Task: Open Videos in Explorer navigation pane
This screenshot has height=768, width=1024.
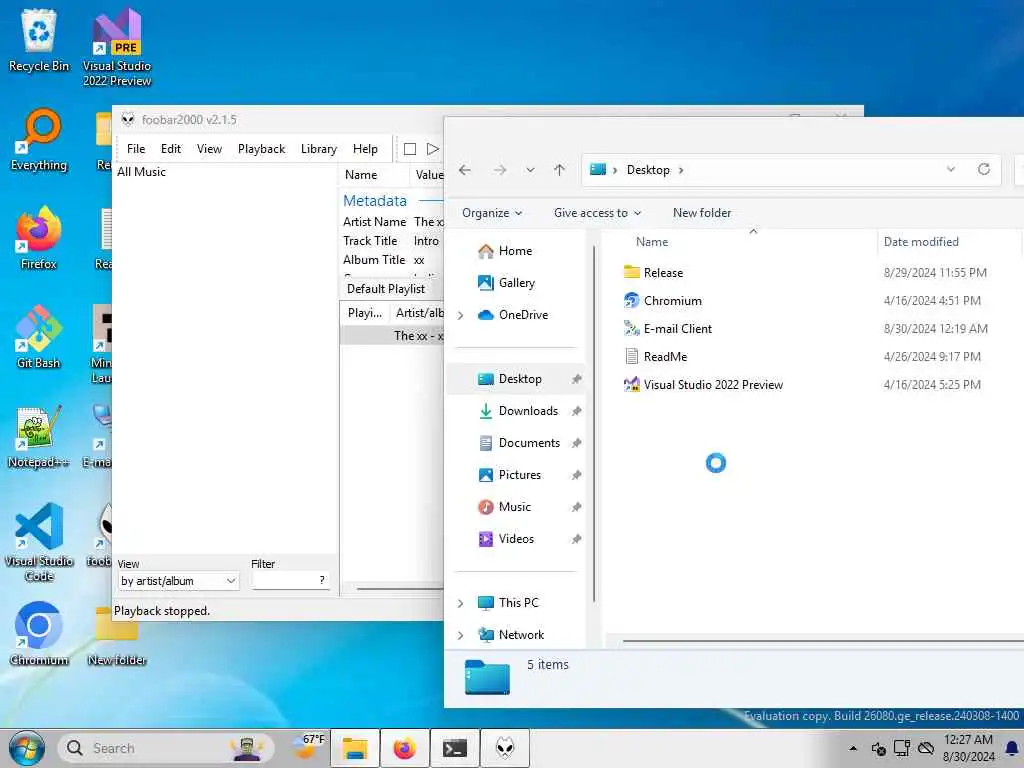Action: 519,539
